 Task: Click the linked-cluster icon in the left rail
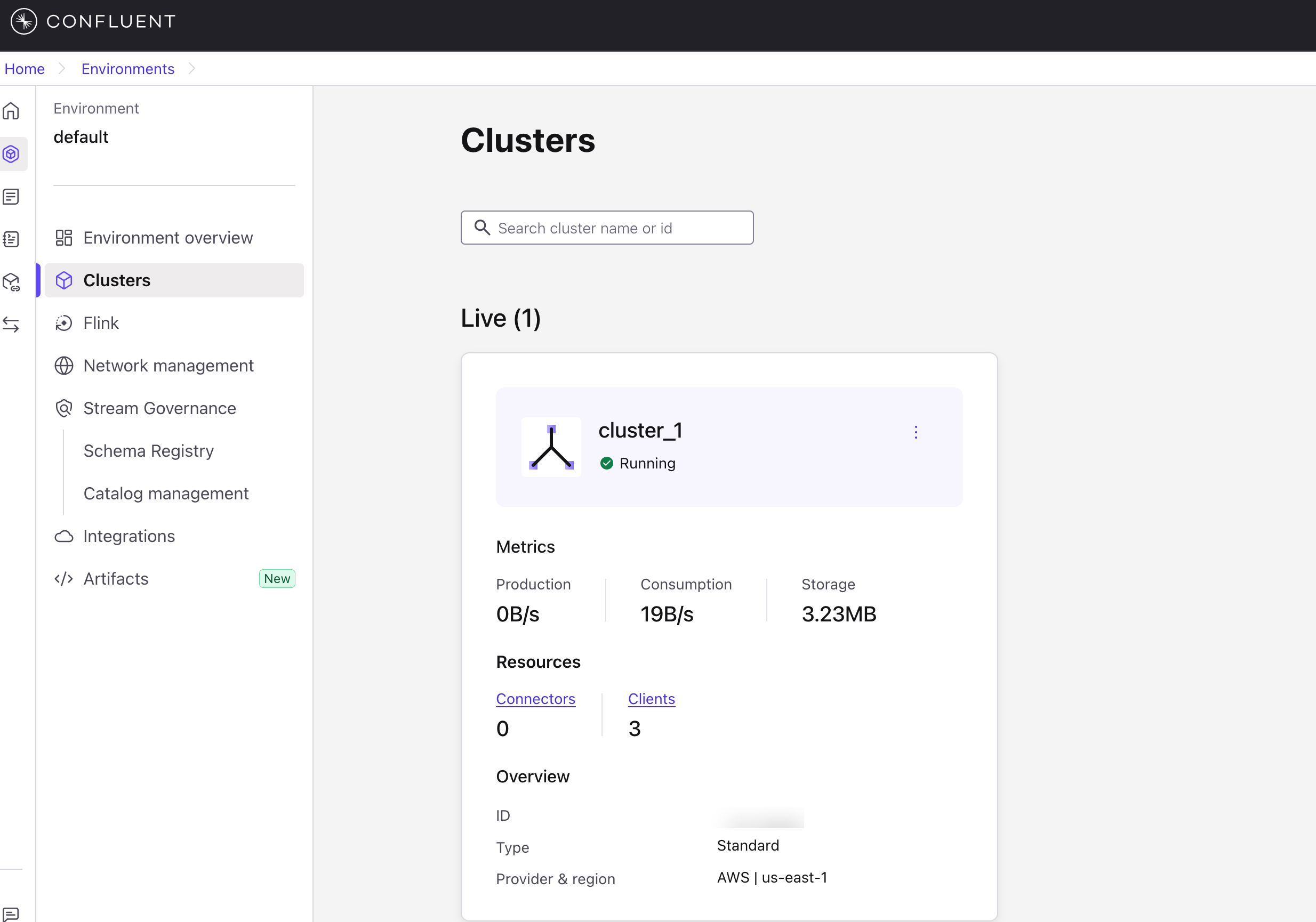[x=12, y=282]
